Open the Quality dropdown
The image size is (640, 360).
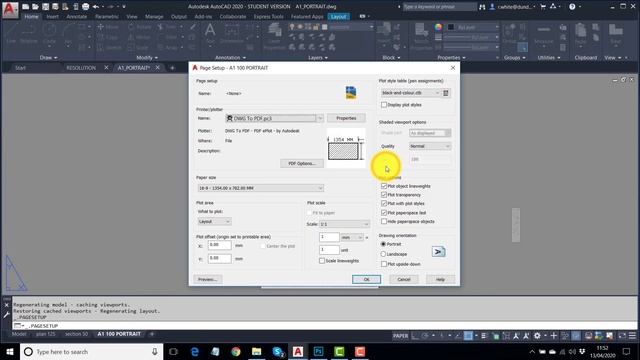pos(430,146)
